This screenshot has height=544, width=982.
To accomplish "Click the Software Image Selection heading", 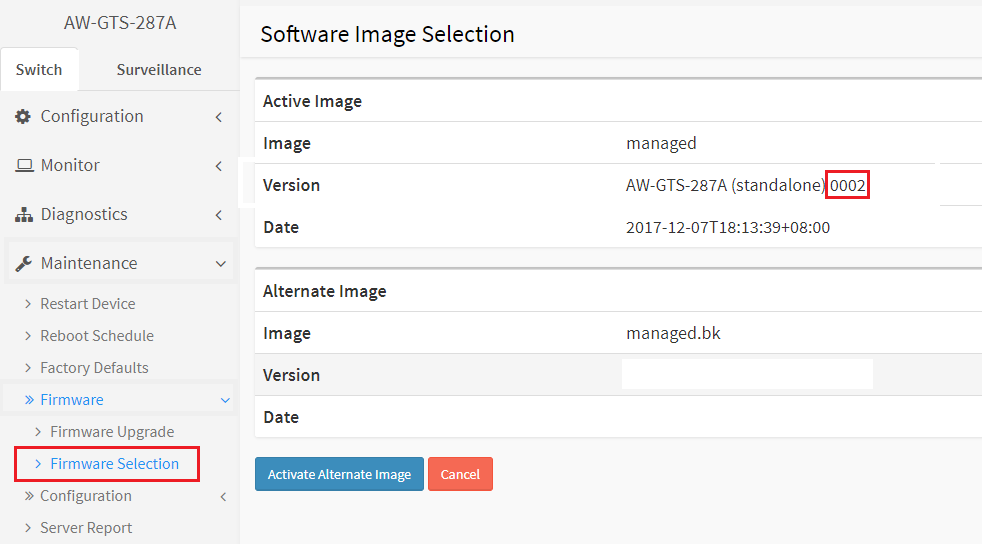I will point(387,34).
